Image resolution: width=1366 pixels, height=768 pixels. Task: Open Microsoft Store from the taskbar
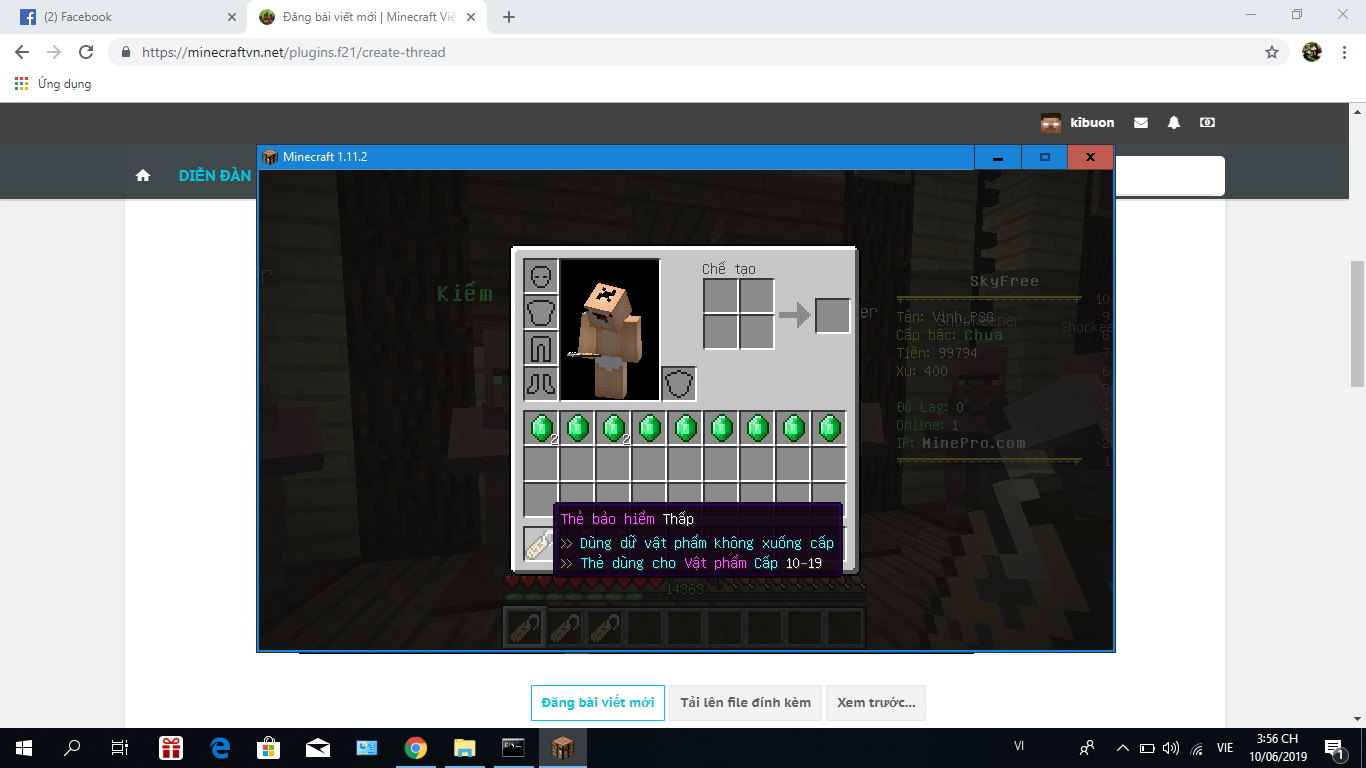269,748
